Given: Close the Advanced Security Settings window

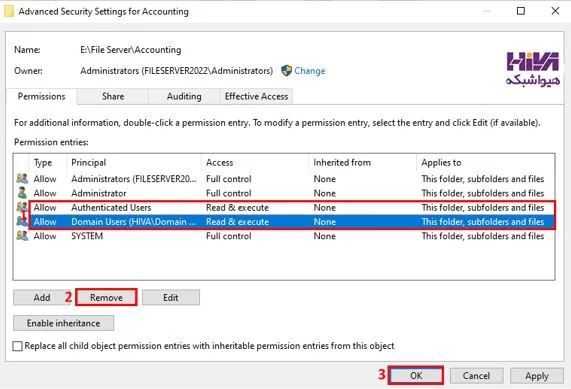Looking at the screenshot, I should click(555, 11).
